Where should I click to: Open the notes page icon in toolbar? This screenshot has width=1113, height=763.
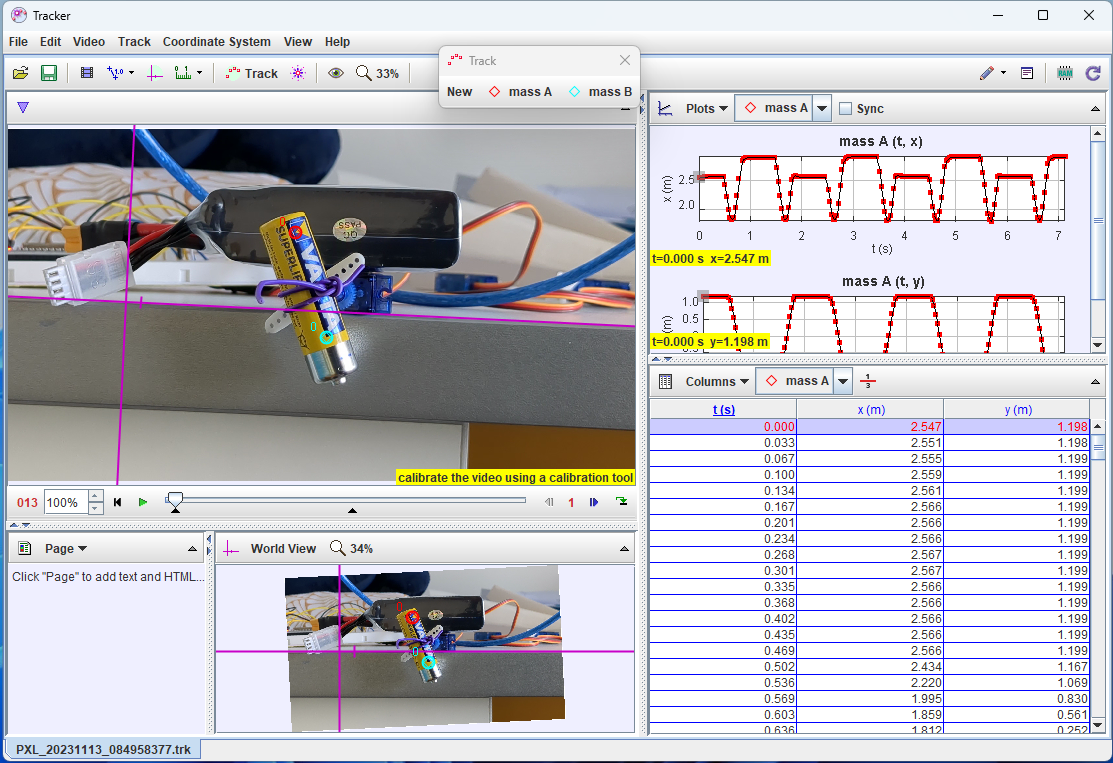coord(1027,73)
